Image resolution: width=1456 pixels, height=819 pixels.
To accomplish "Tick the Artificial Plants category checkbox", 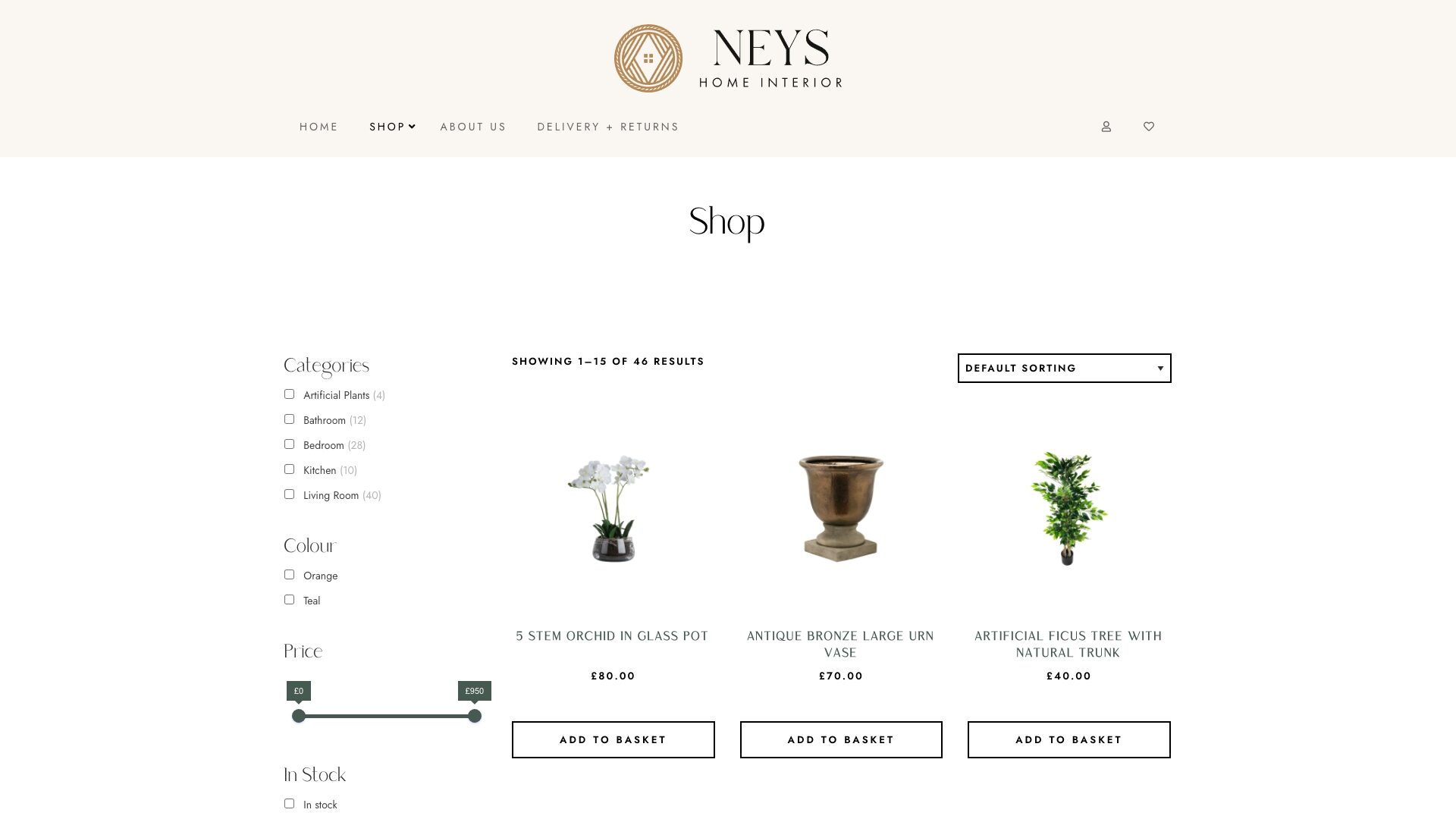I will click(x=289, y=394).
